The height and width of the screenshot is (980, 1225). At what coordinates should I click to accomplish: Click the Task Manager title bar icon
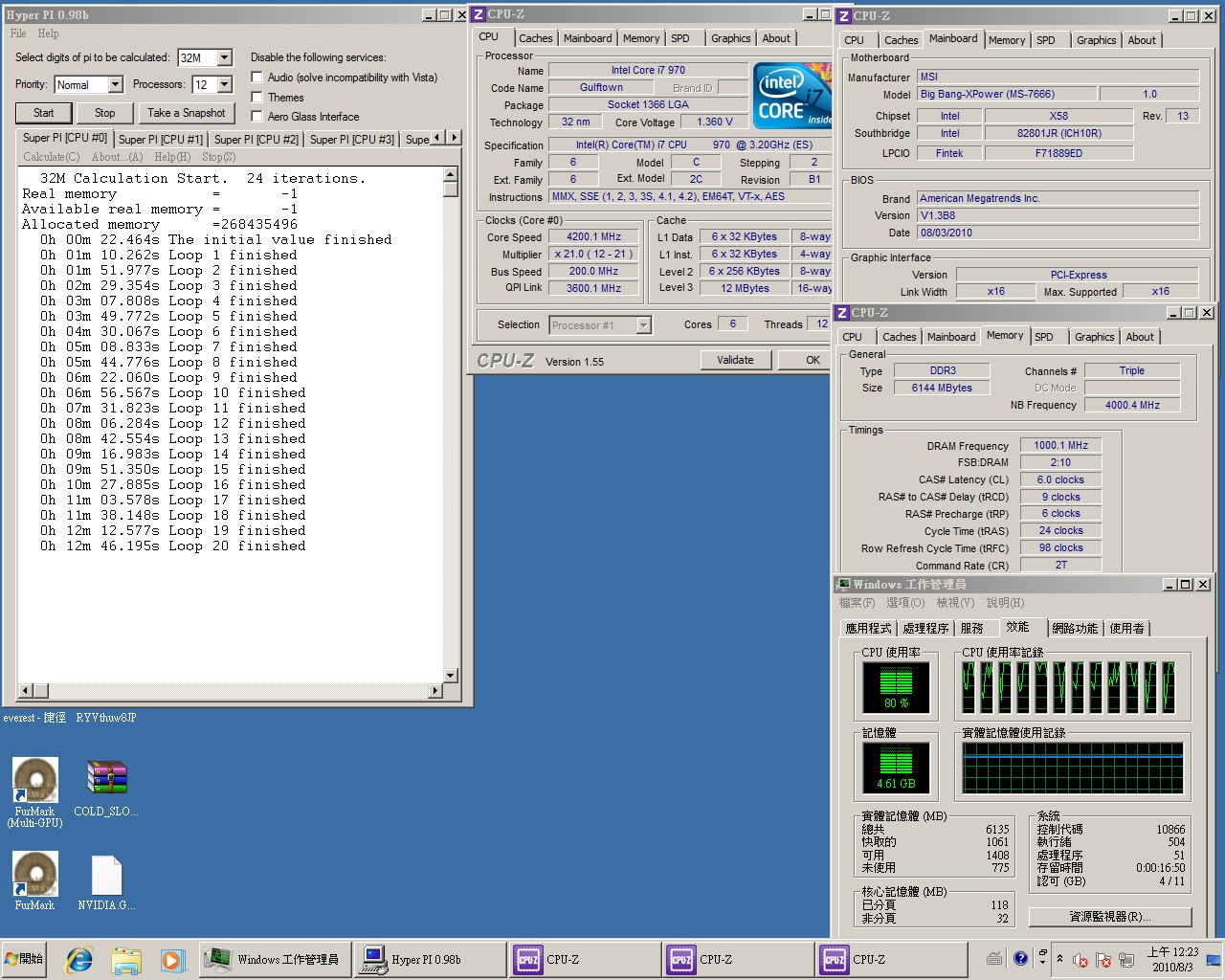point(843,584)
